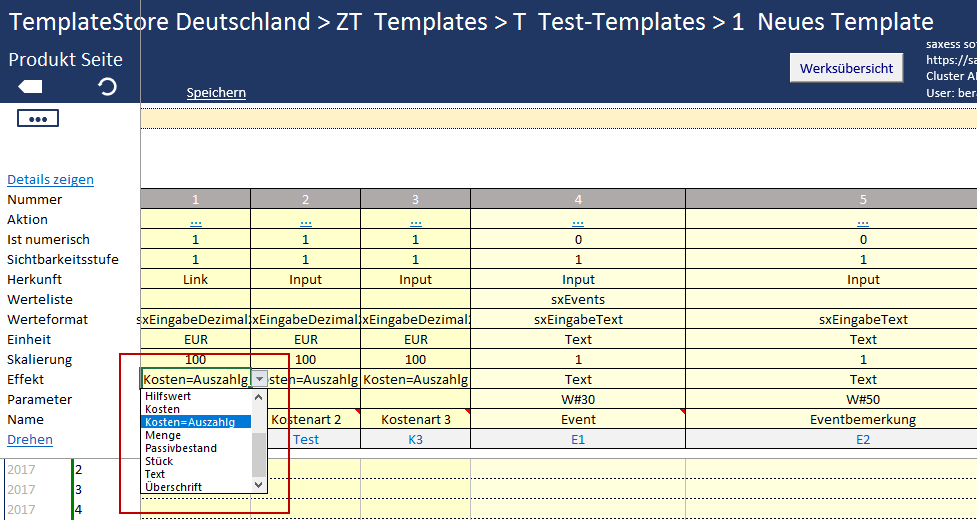Select 'Hilfswert' from the dropdown list

pos(168,397)
